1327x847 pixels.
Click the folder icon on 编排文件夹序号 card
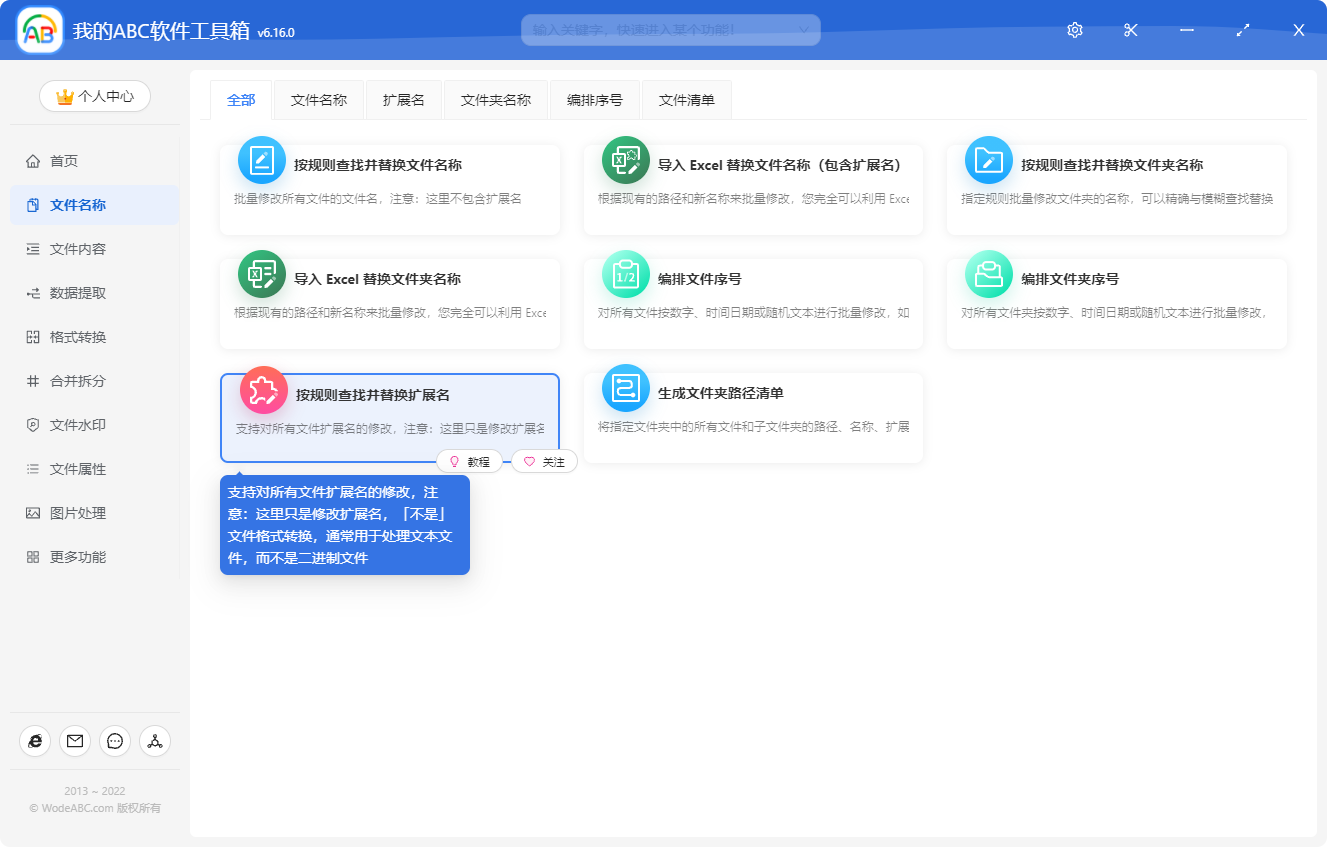click(x=988, y=274)
